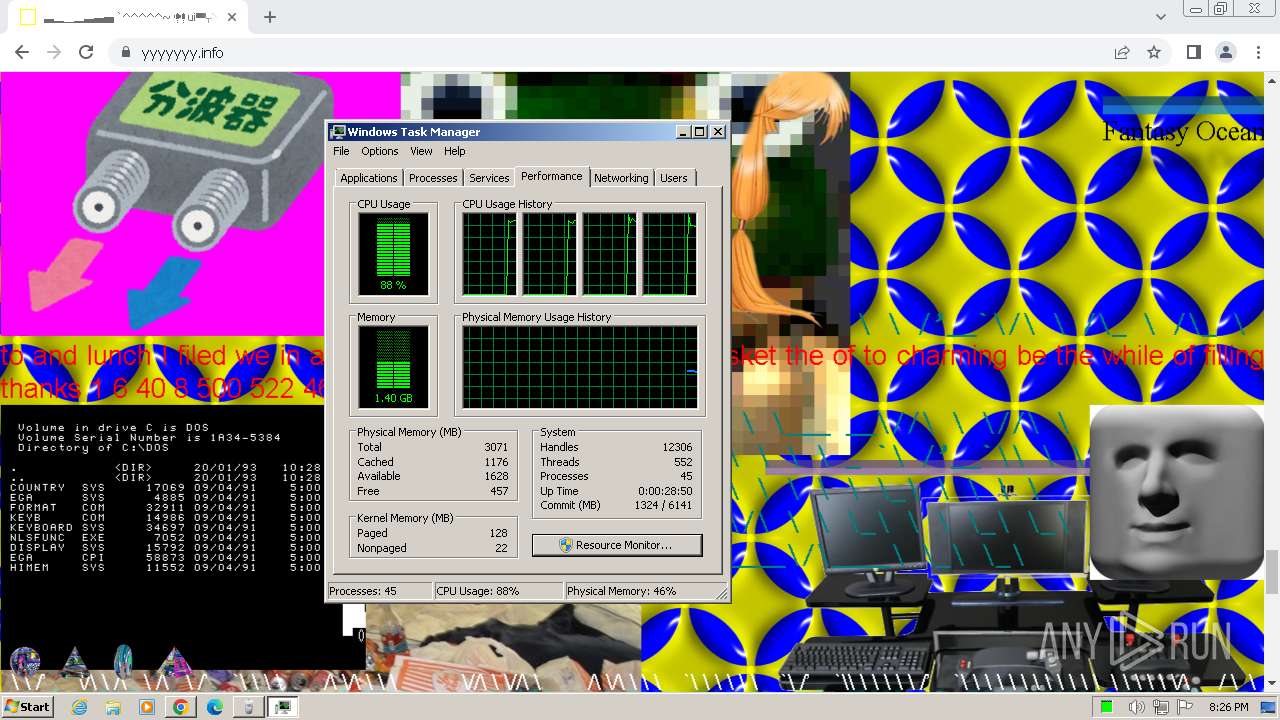This screenshot has width=1280, height=720.
Task: Click the Task Manager title bar icon
Action: [x=338, y=132]
